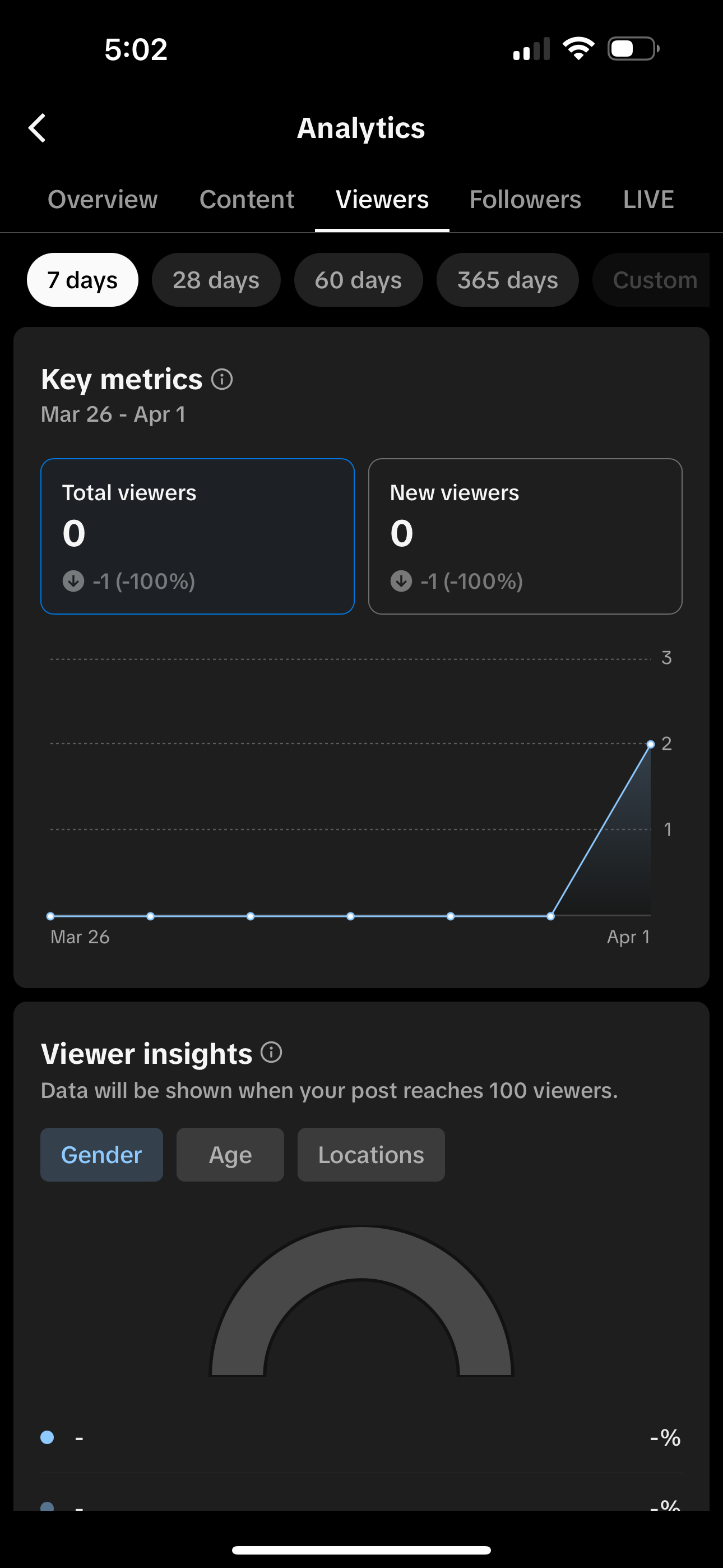Viewport: 723px width, 1568px height.
Task: Tap down-arrow icon under Total viewers
Action: [73, 580]
